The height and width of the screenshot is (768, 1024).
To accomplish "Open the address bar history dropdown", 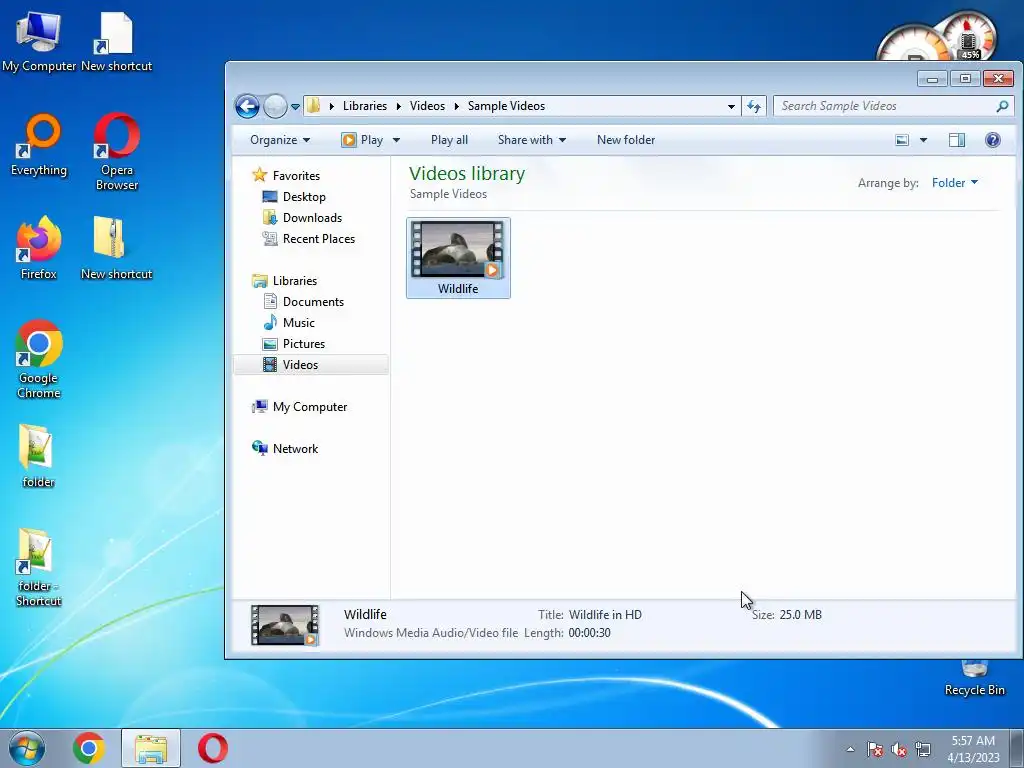I will [731, 106].
